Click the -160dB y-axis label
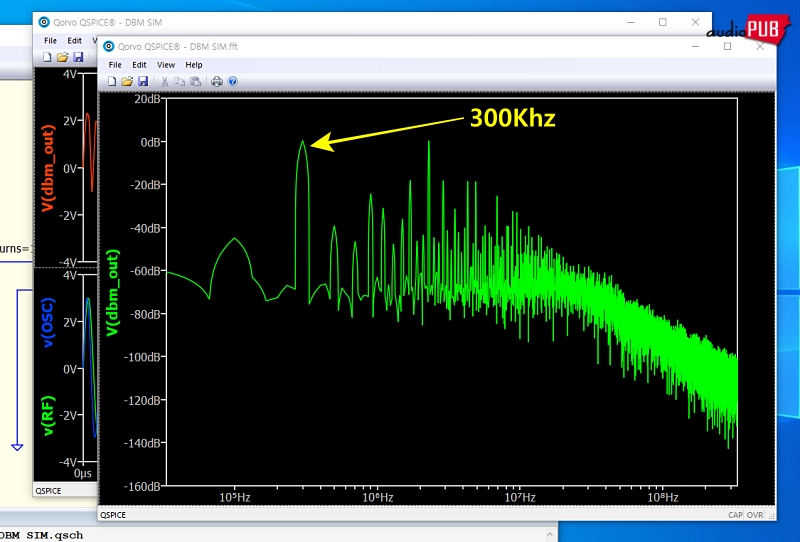Viewport: 800px width, 542px height. click(142, 486)
